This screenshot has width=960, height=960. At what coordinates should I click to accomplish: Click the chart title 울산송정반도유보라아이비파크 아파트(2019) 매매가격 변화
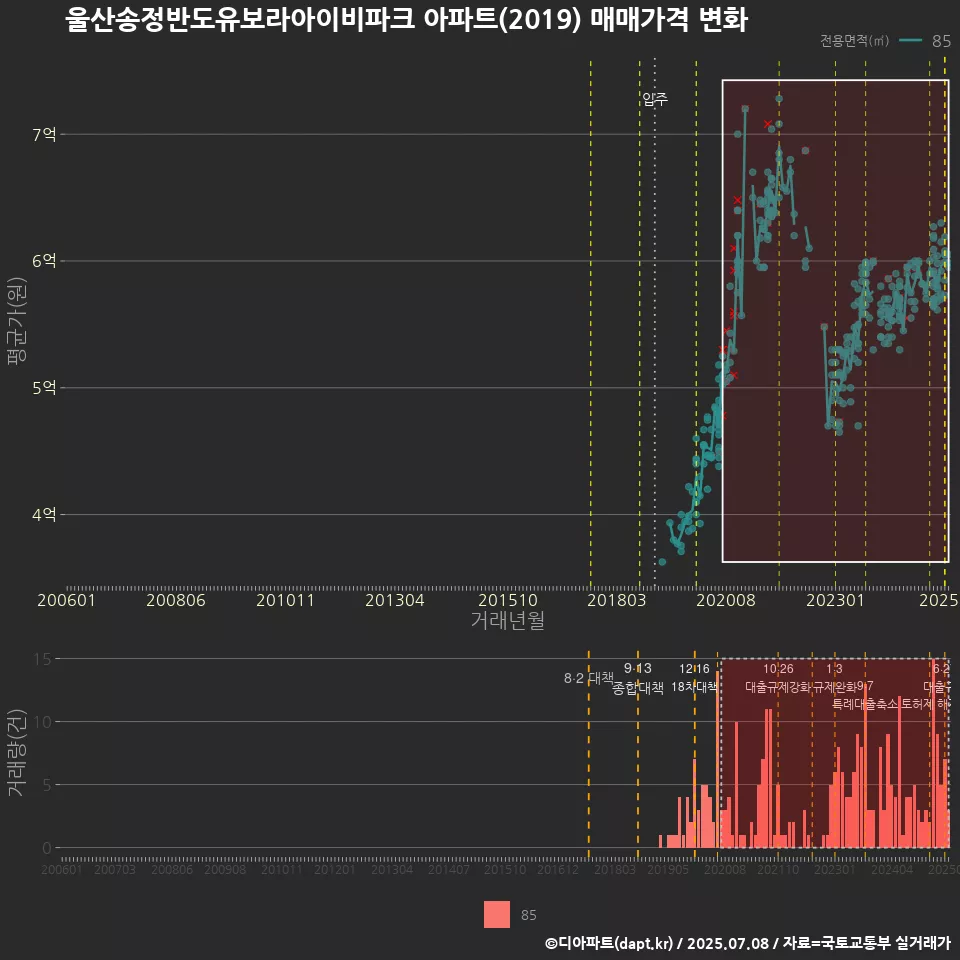[407, 19]
